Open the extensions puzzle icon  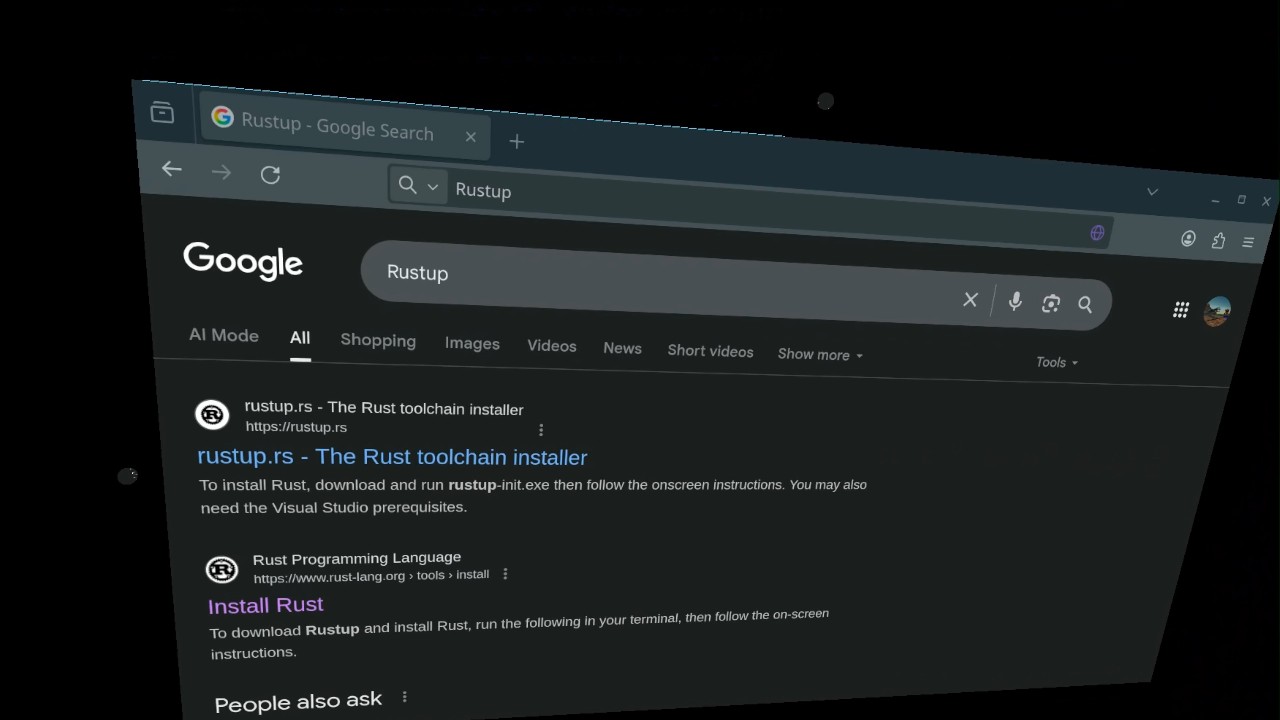coord(1218,241)
